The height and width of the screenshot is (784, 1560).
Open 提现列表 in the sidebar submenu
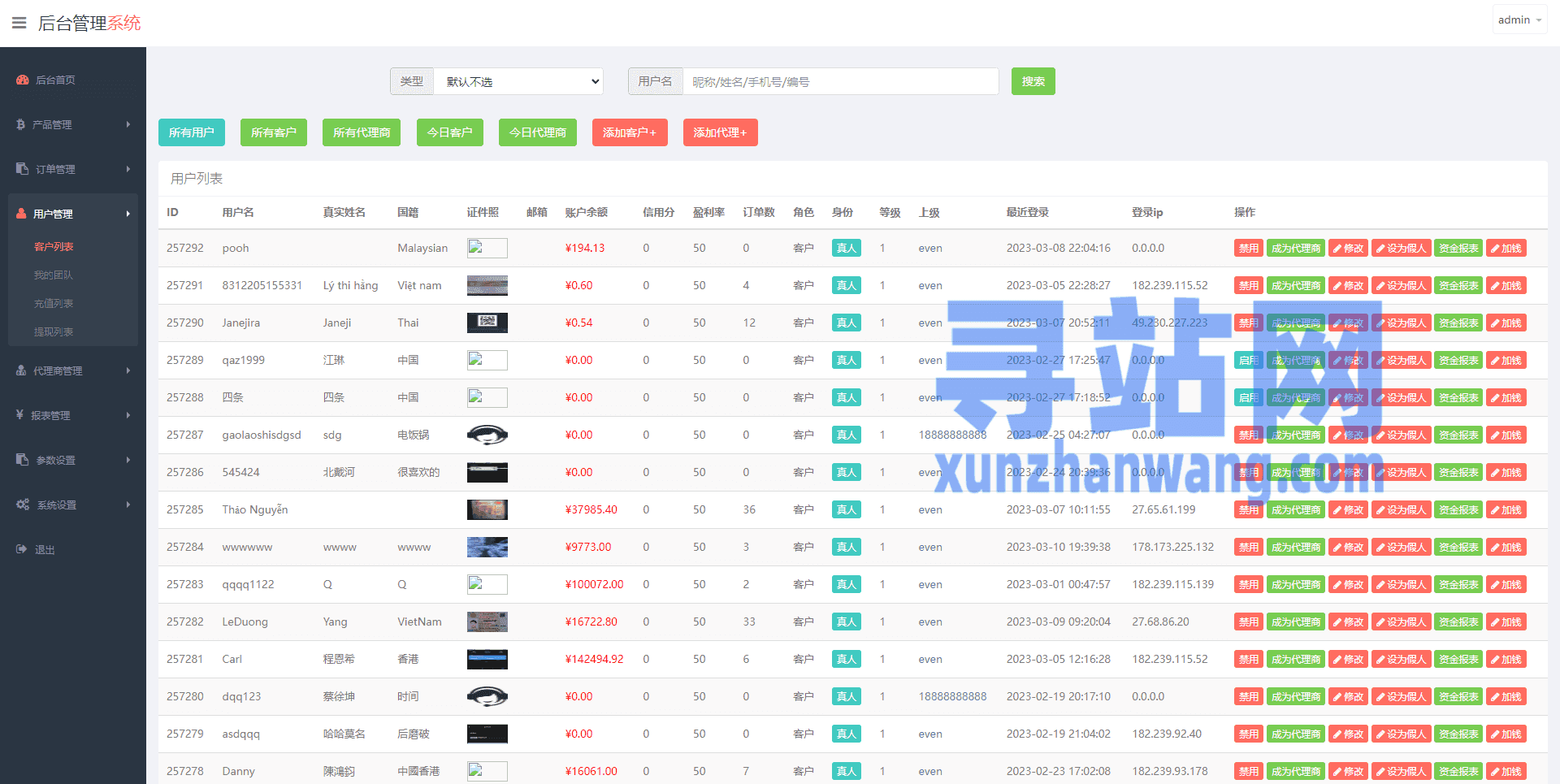pyautogui.click(x=54, y=331)
